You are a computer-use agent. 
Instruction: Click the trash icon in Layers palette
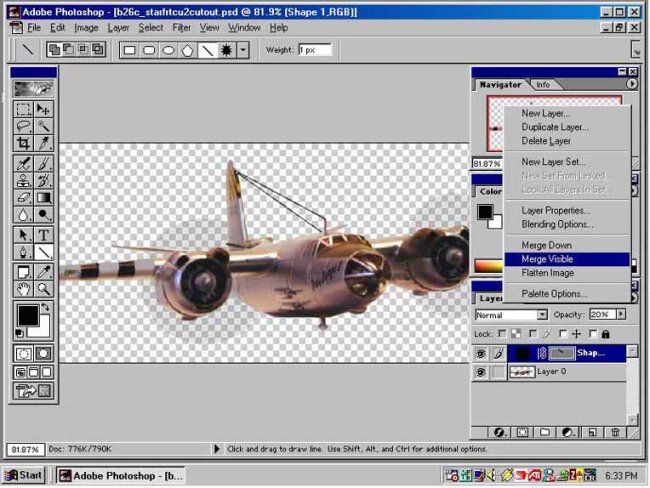pyautogui.click(x=615, y=432)
